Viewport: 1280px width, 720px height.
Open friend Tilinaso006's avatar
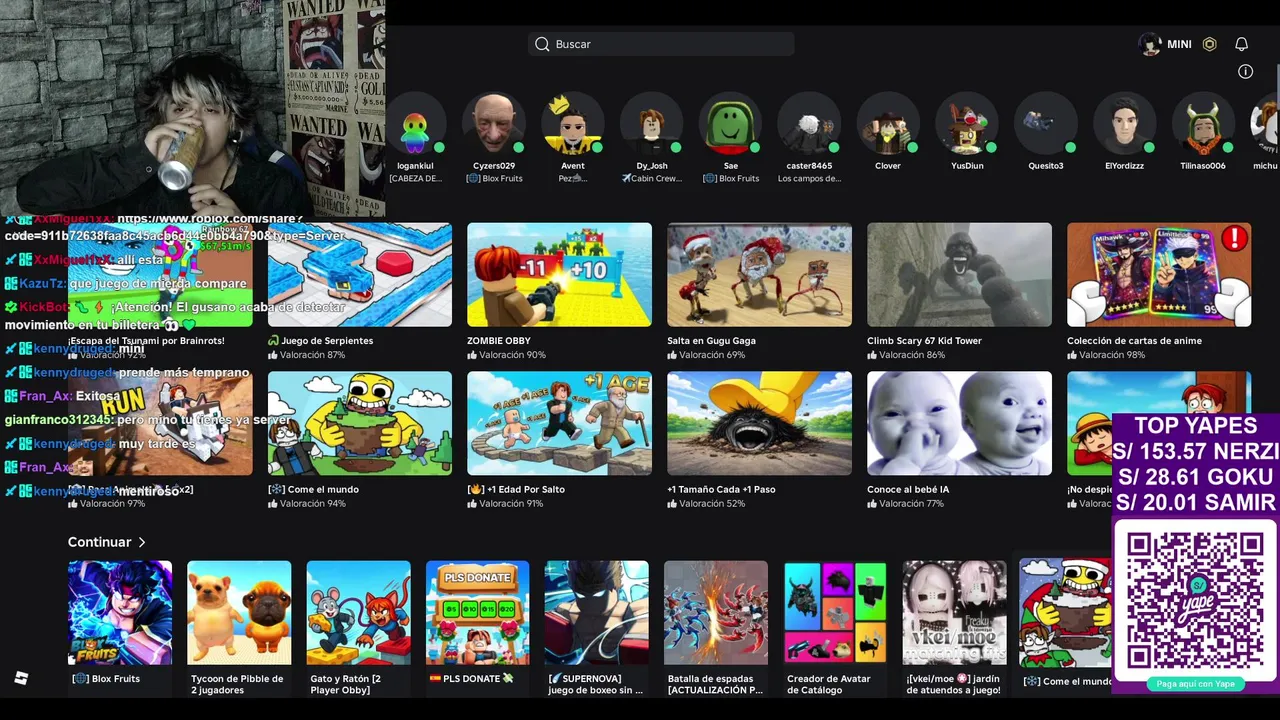[x=1203, y=125]
